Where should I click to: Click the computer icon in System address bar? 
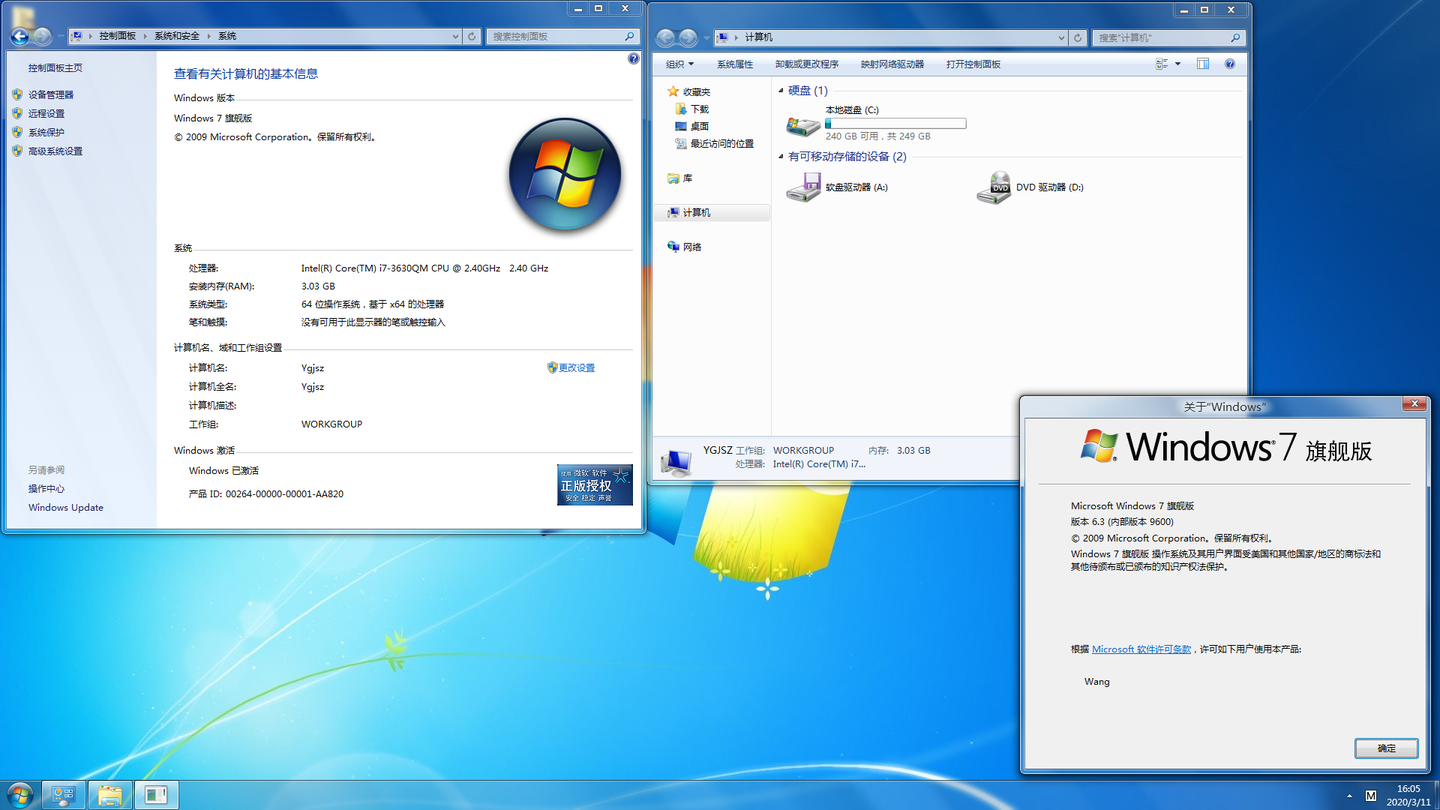coord(77,36)
